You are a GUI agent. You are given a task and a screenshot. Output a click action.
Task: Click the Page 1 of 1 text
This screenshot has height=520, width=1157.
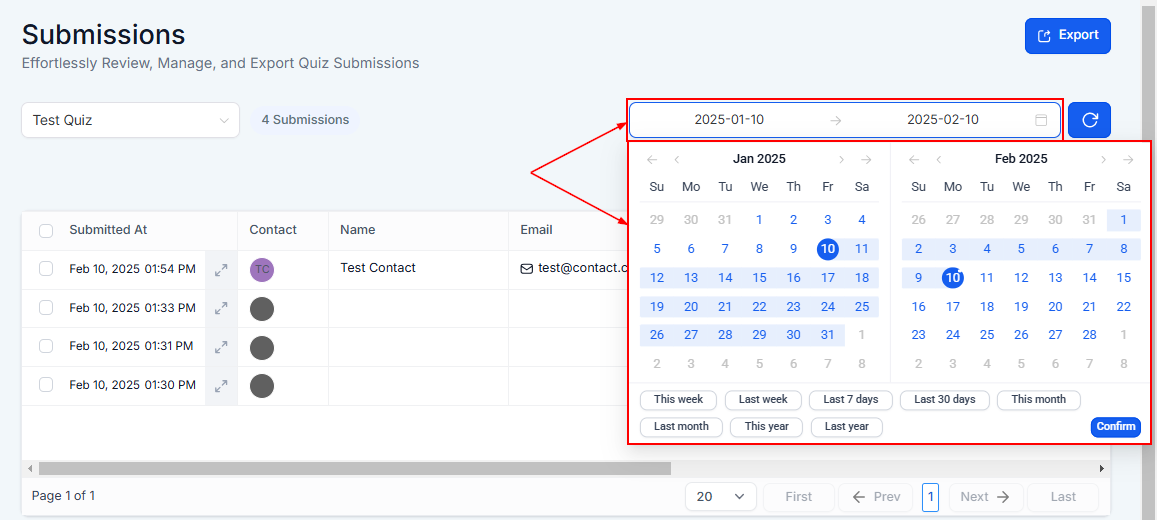(x=63, y=496)
